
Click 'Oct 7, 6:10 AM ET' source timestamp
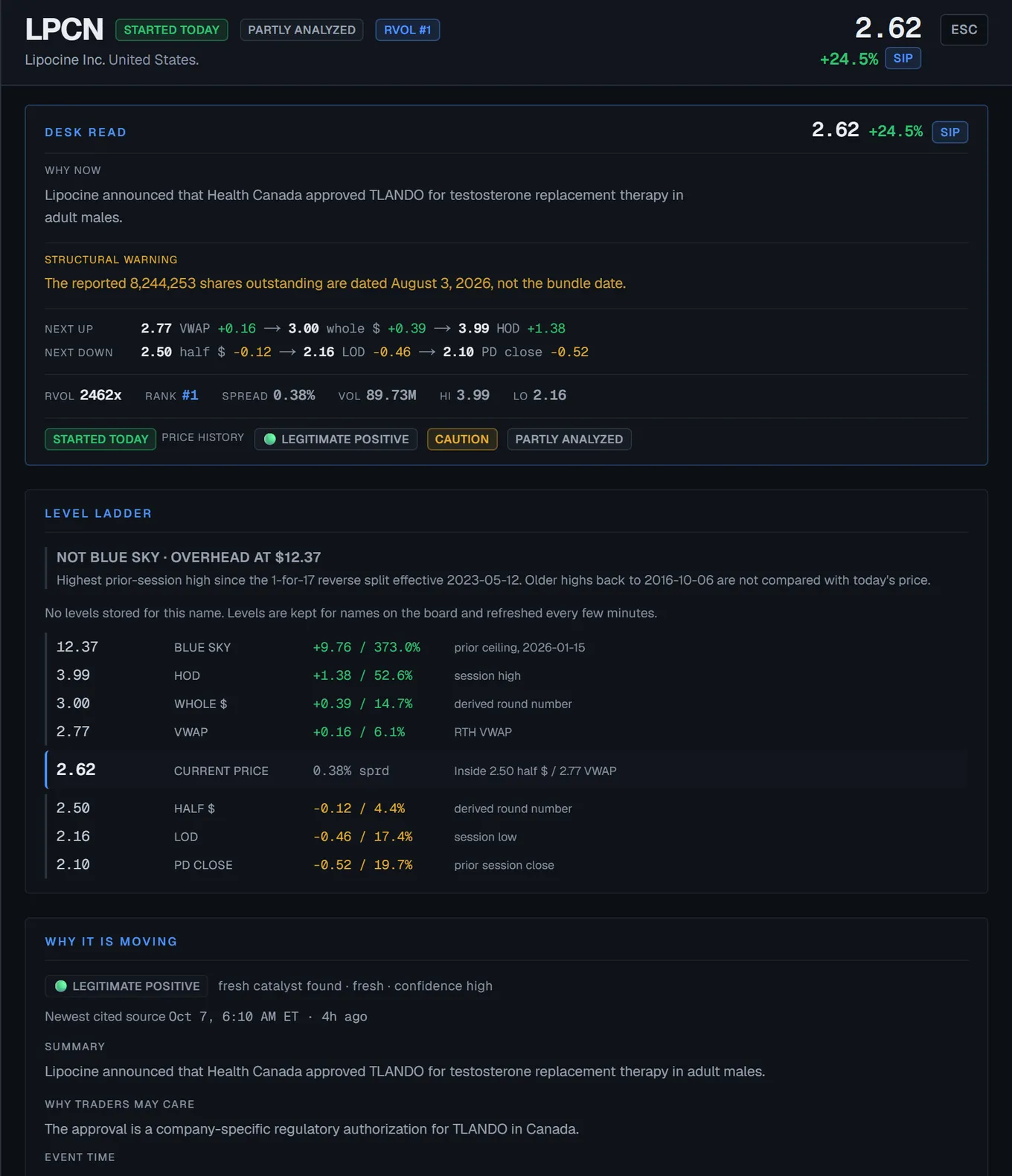[x=234, y=1017]
